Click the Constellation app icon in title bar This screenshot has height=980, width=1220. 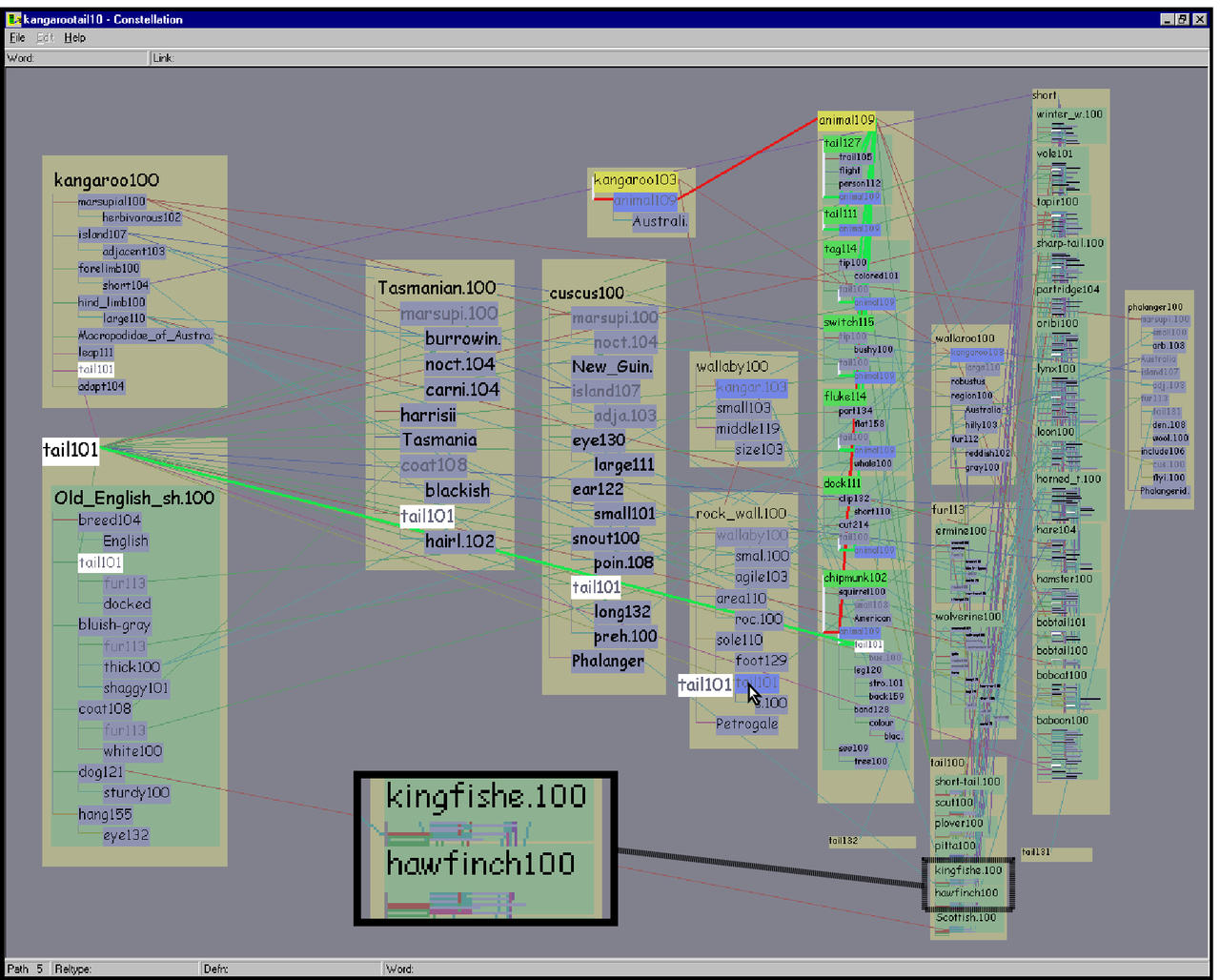[x=13, y=19]
